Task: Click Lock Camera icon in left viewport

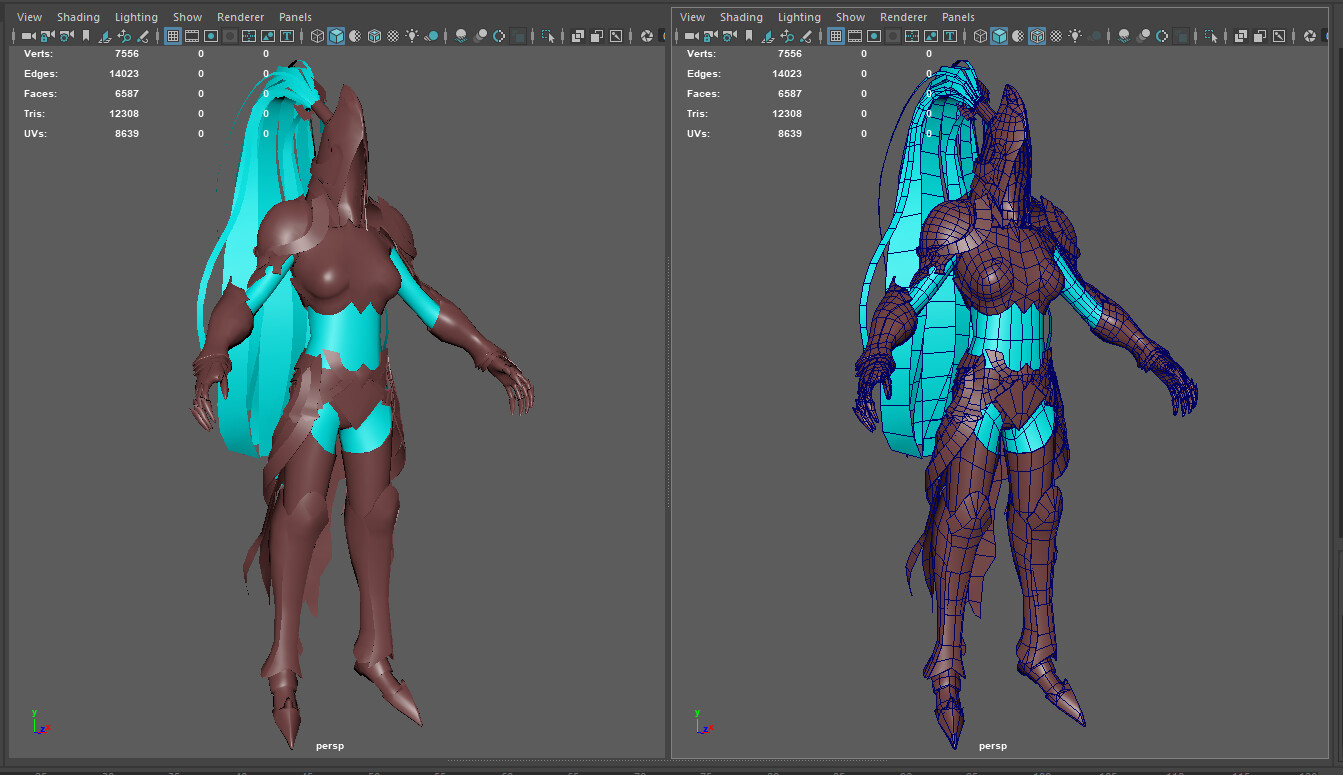Action: click(46, 36)
